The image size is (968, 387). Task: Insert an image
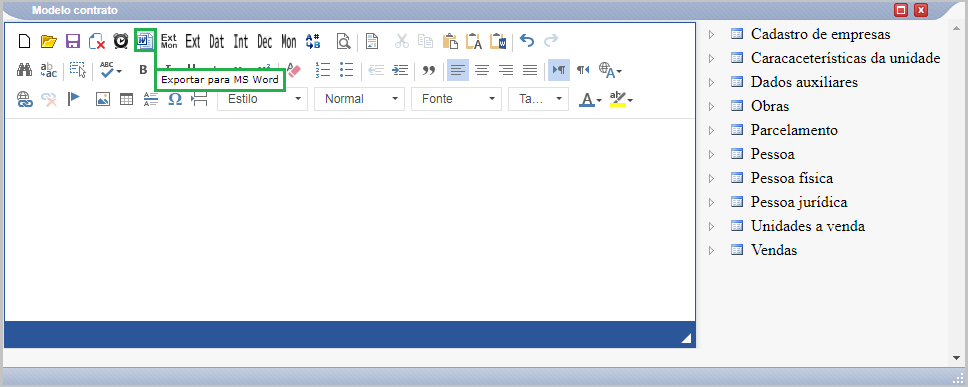point(102,99)
